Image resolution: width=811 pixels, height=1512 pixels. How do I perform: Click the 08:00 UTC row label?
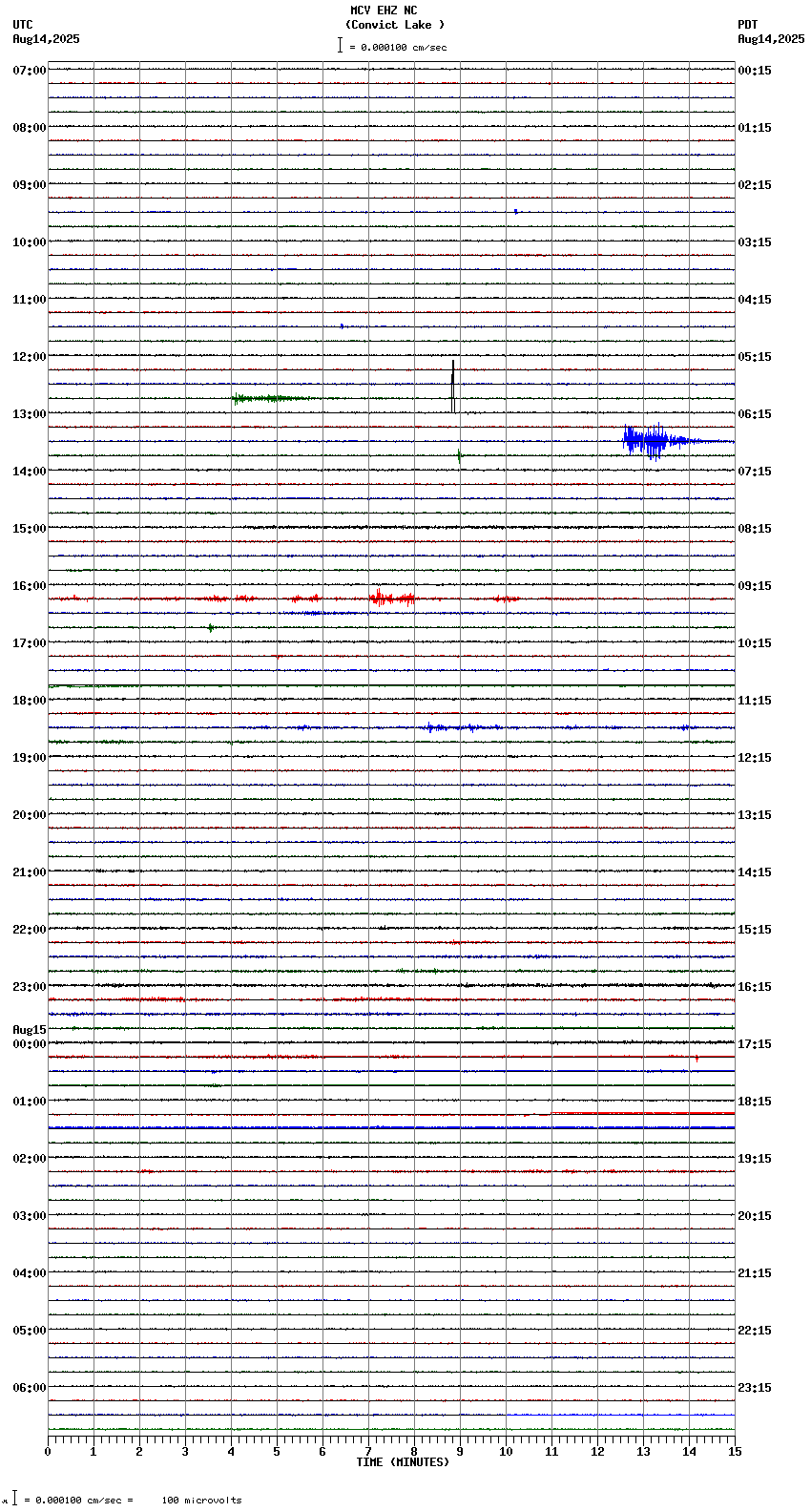coord(30,128)
